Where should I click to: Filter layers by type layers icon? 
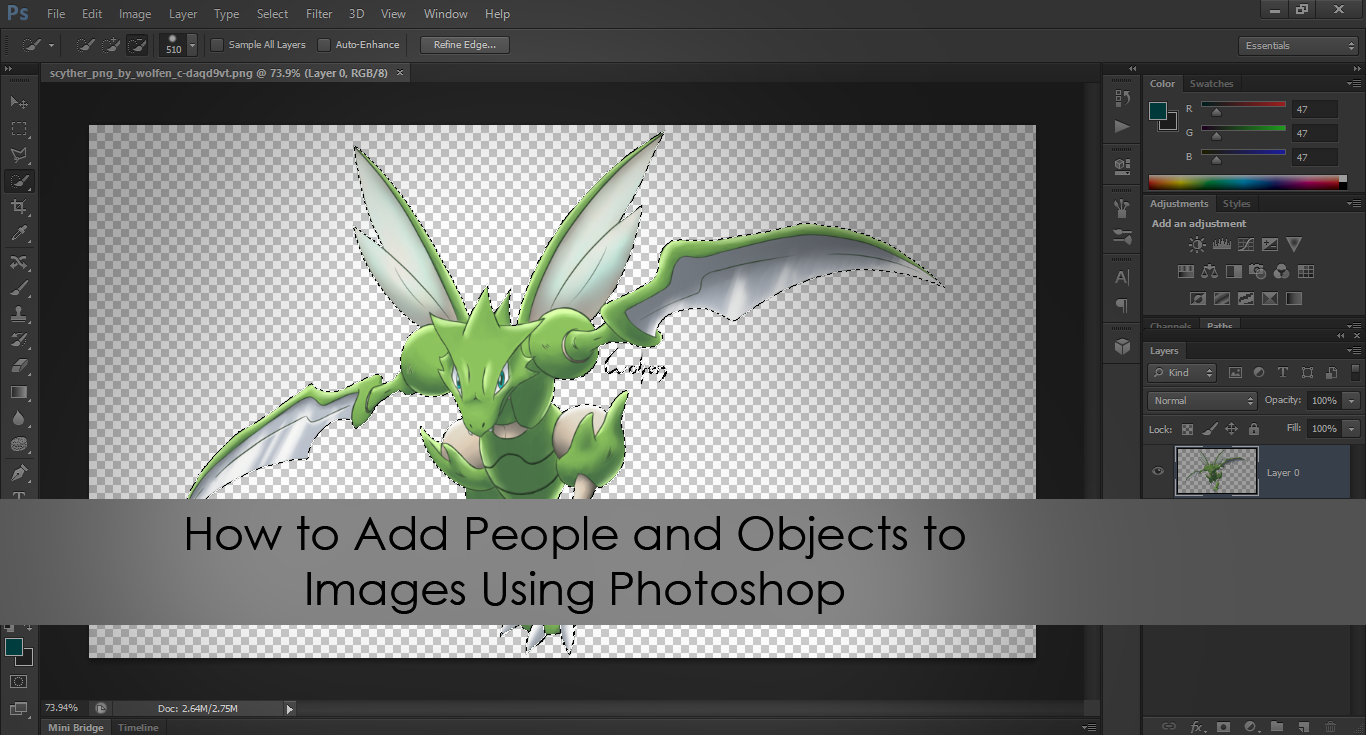tap(1283, 373)
